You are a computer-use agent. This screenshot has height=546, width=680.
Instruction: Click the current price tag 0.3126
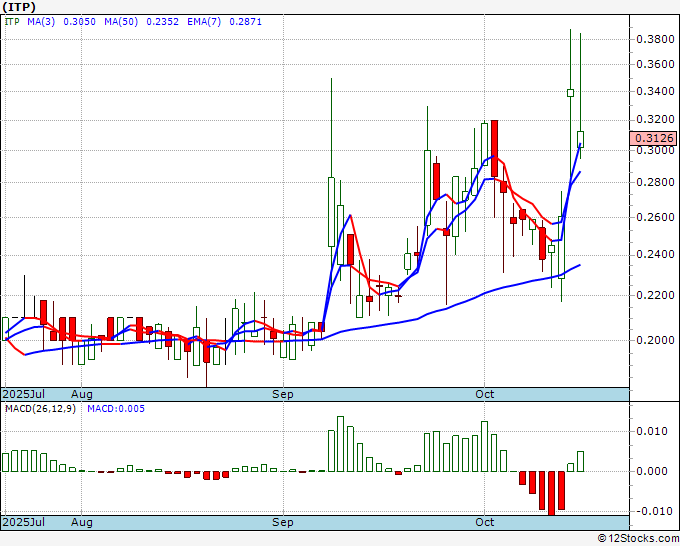point(653,138)
